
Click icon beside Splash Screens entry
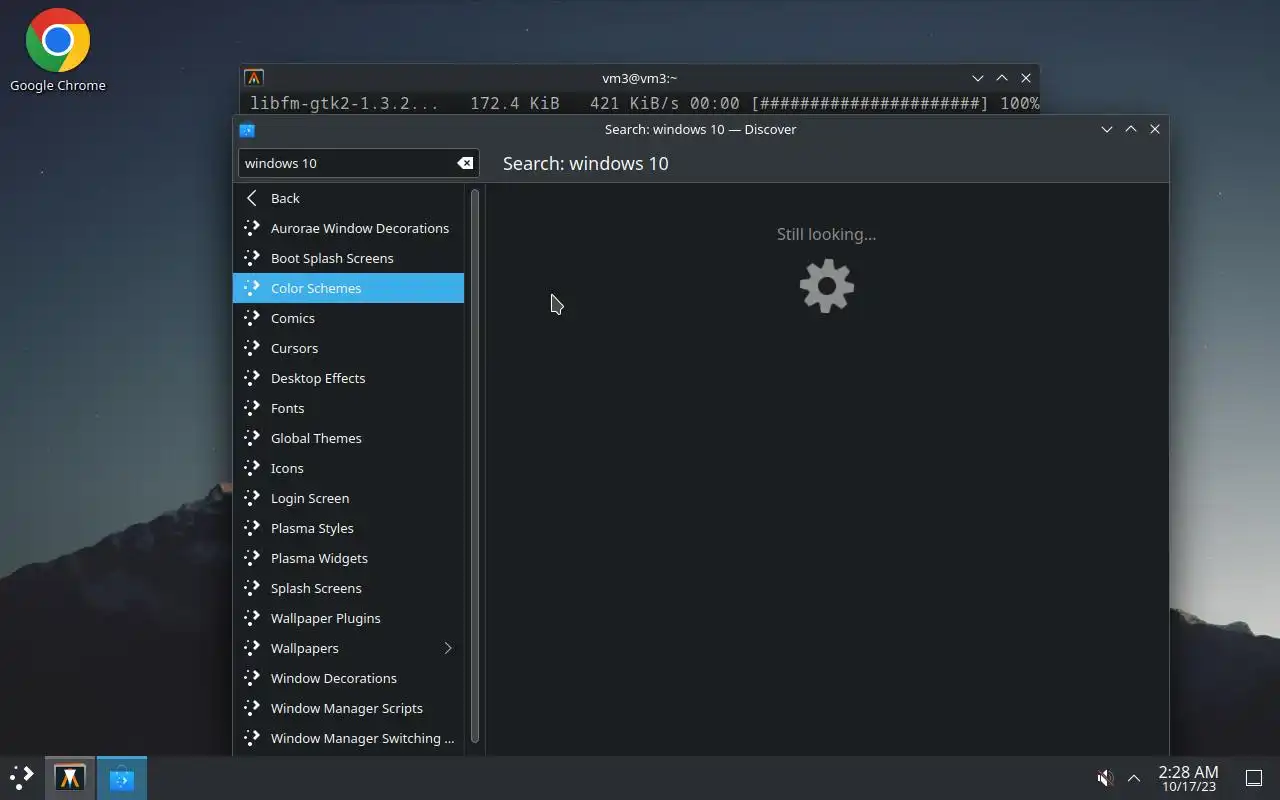click(252, 588)
